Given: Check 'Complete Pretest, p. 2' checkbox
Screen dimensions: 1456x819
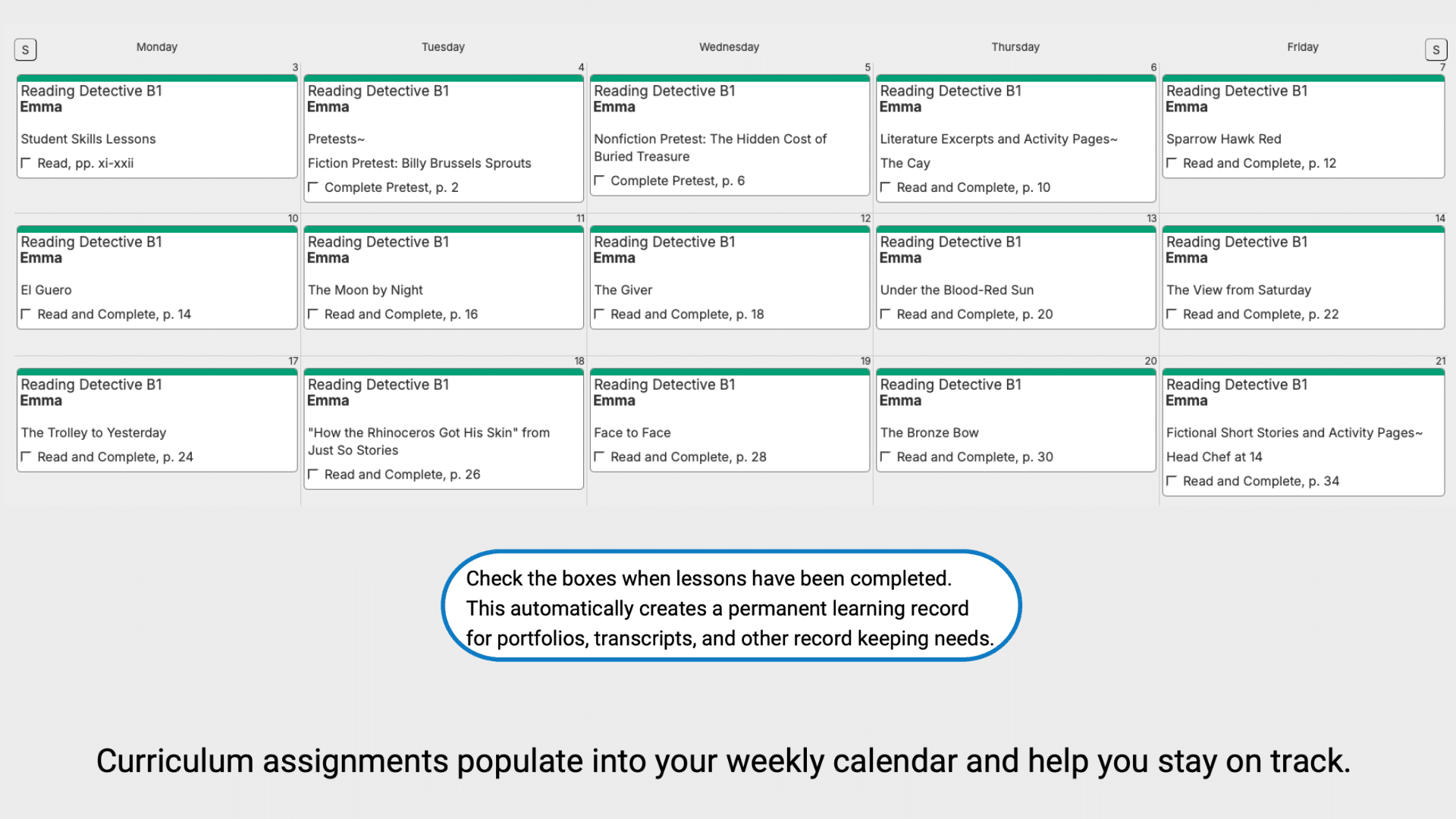Looking at the screenshot, I should pyautogui.click(x=313, y=187).
